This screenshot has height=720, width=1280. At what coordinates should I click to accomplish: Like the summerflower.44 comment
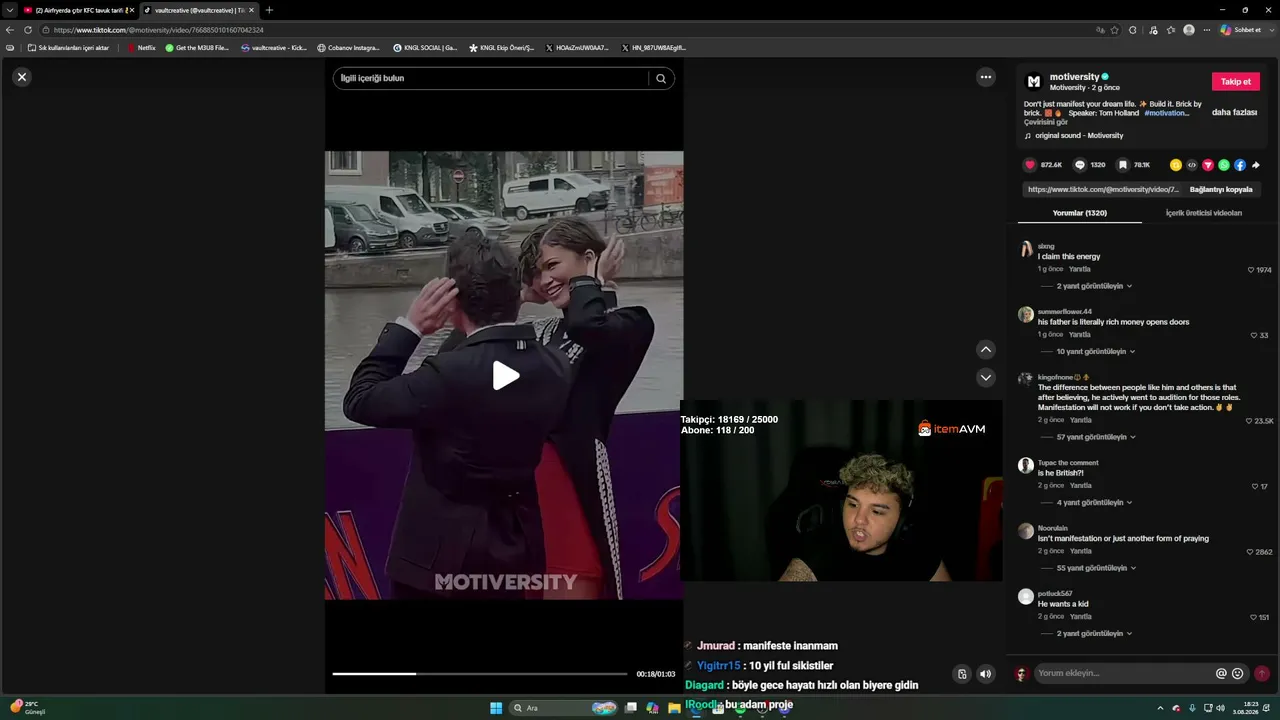1254,335
